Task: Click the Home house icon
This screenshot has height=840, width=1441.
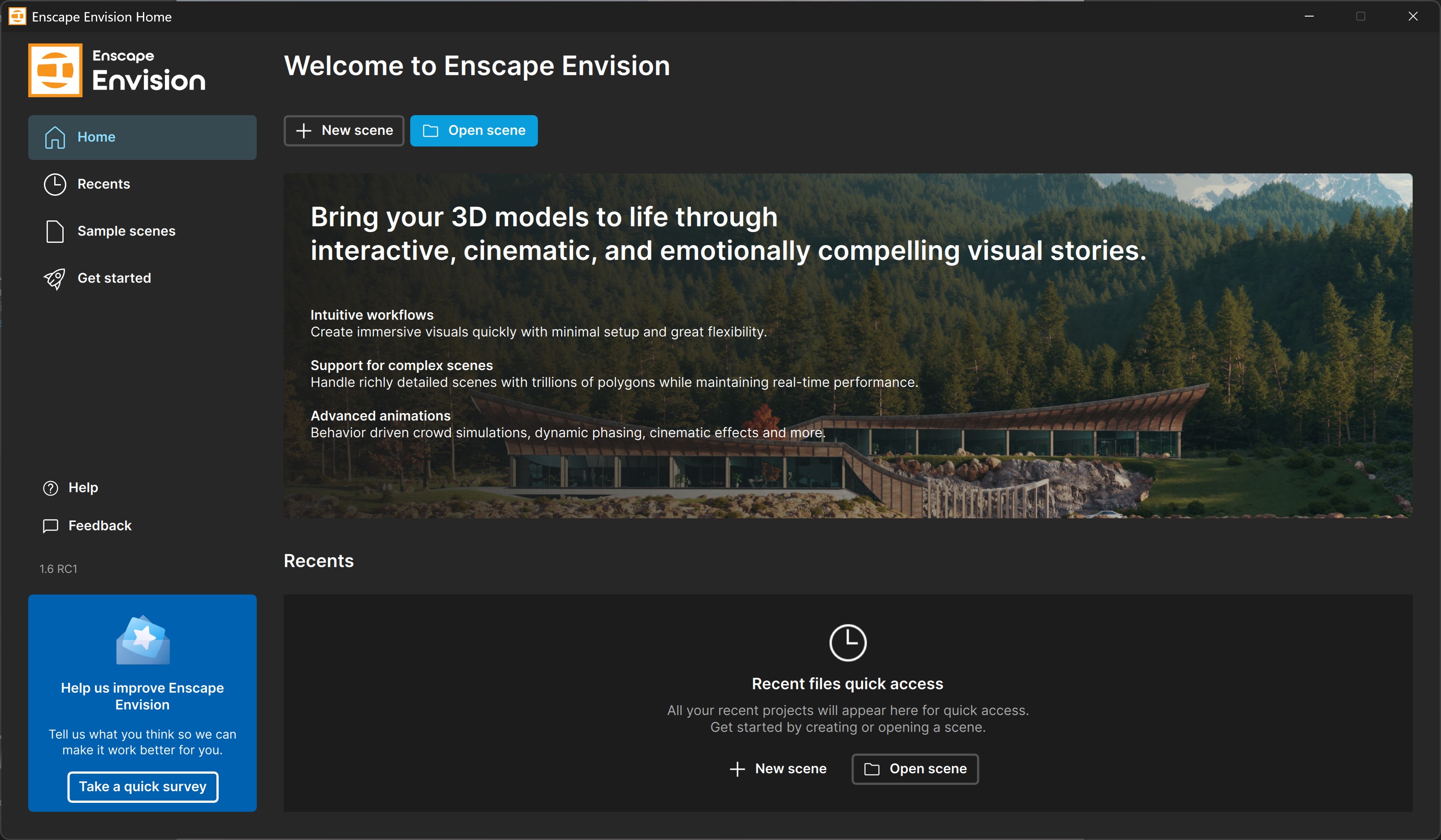Action: pos(55,137)
